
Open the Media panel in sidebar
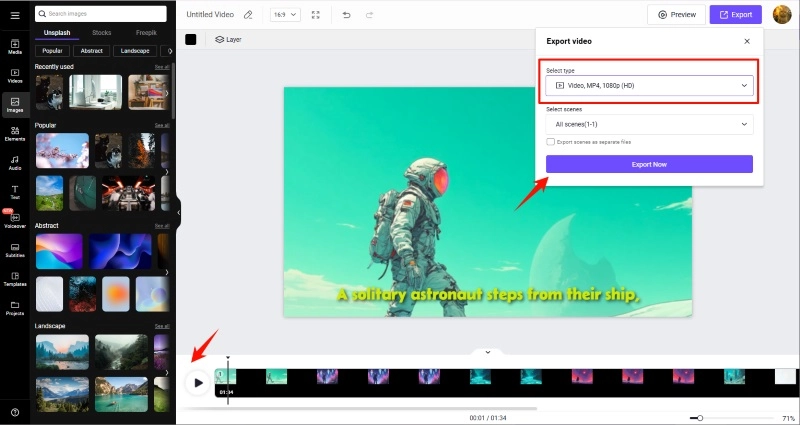click(15, 47)
